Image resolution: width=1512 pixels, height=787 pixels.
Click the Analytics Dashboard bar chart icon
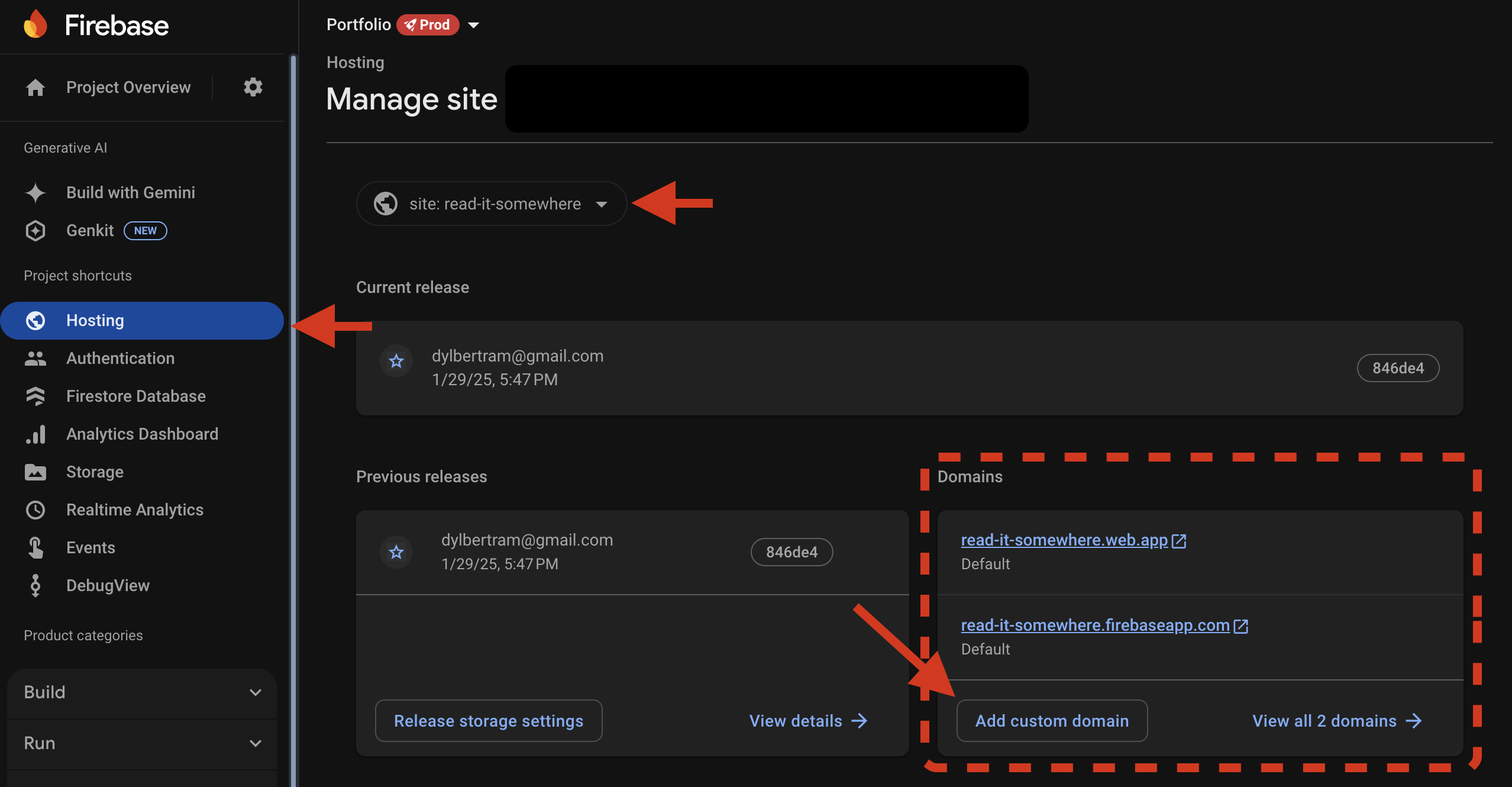pos(35,434)
